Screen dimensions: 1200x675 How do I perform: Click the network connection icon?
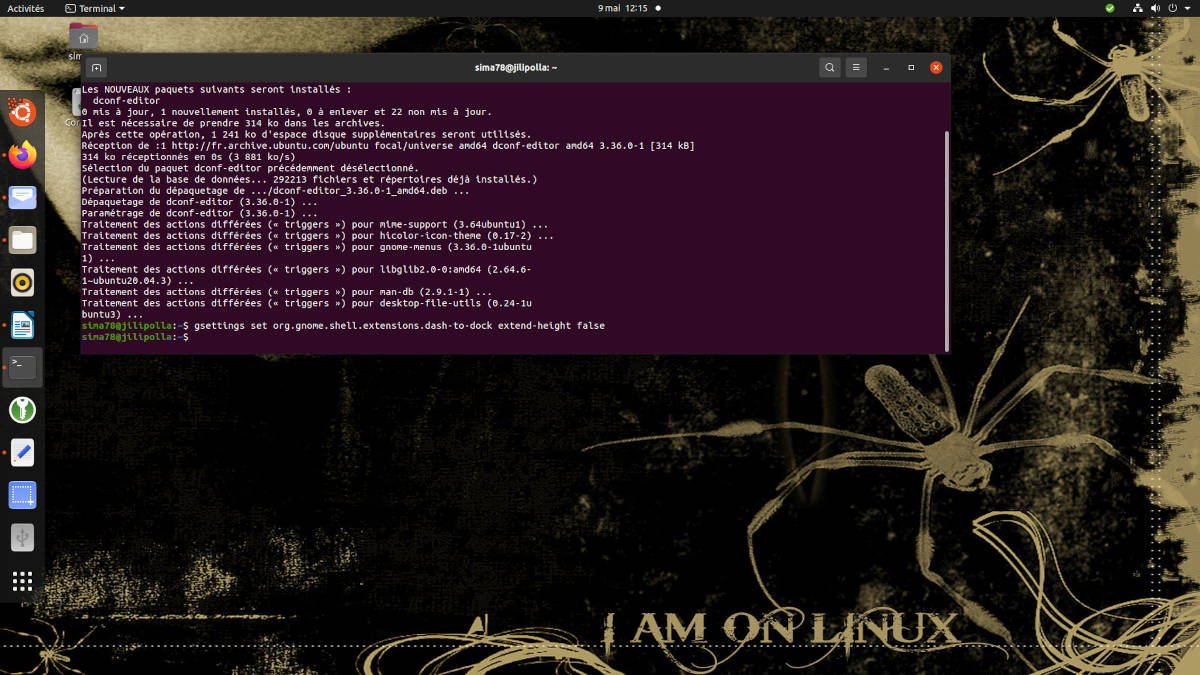pos(1136,8)
